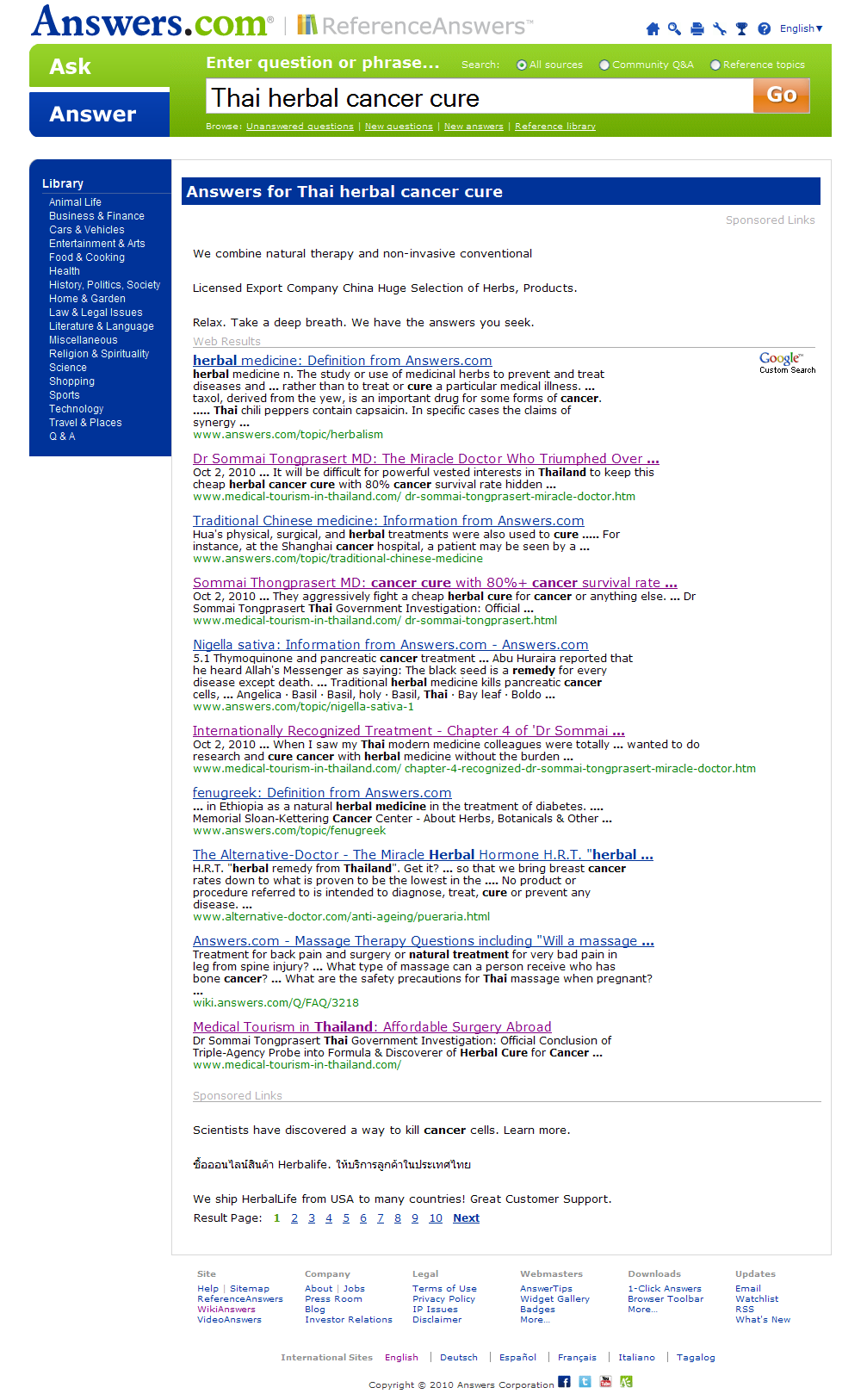Image resolution: width=867 pixels, height=1400 pixels.
Task: Open the Facebook icon in the footer
Action: pyautogui.click(x=564, y=1382)
